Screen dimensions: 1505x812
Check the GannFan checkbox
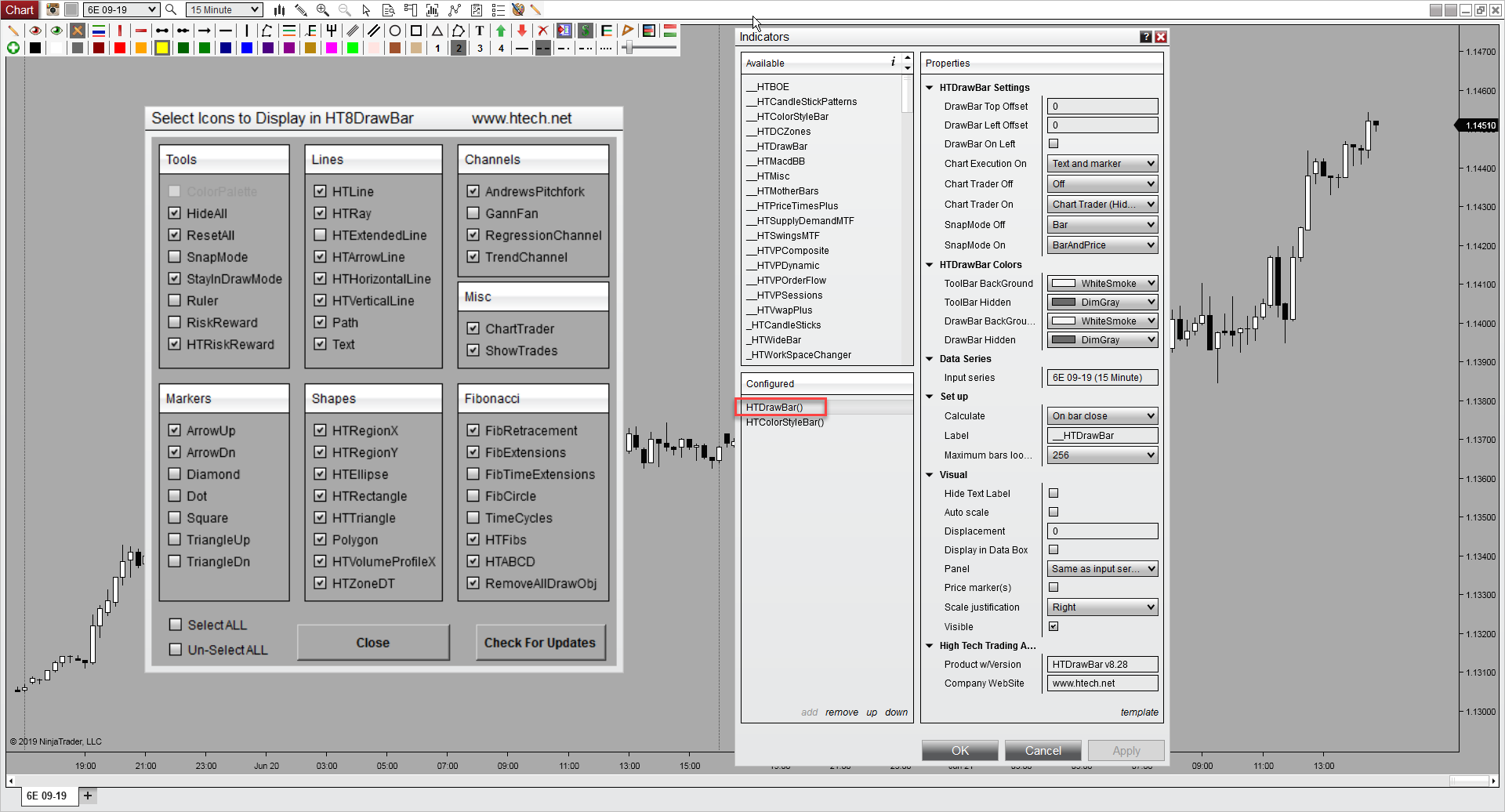tap(473, 213)
